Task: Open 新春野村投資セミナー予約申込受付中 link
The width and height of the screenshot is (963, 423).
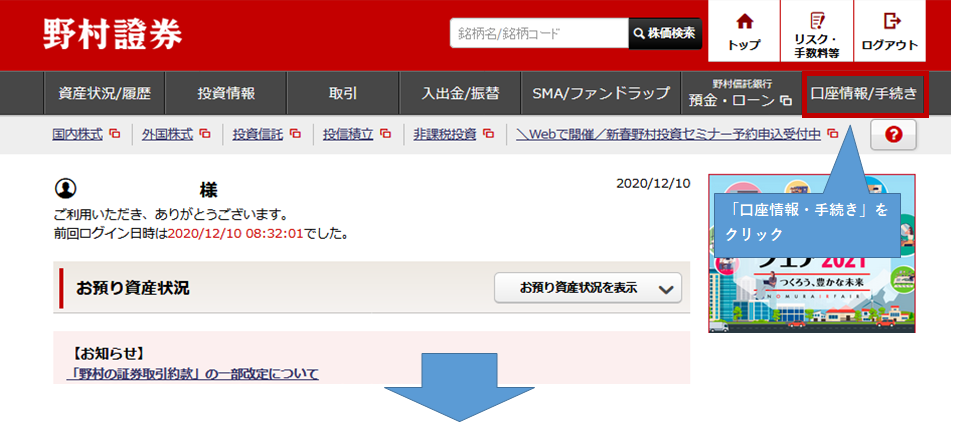Action: pos(668,134)
